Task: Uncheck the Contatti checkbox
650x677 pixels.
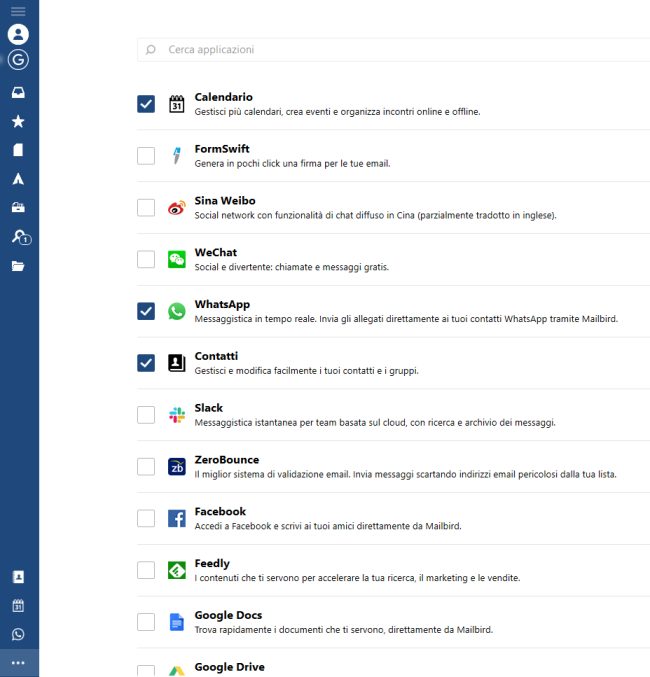Action: point(146,363)
